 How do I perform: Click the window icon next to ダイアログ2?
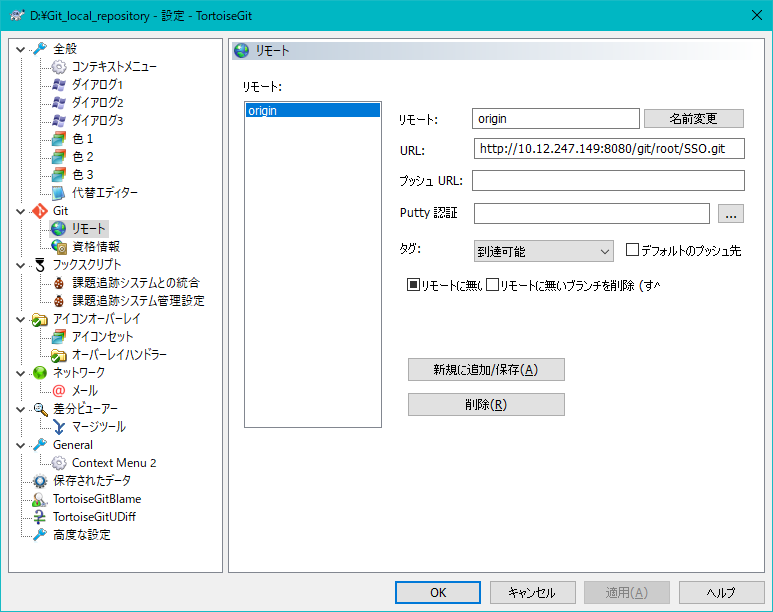[x=59, y=103]
